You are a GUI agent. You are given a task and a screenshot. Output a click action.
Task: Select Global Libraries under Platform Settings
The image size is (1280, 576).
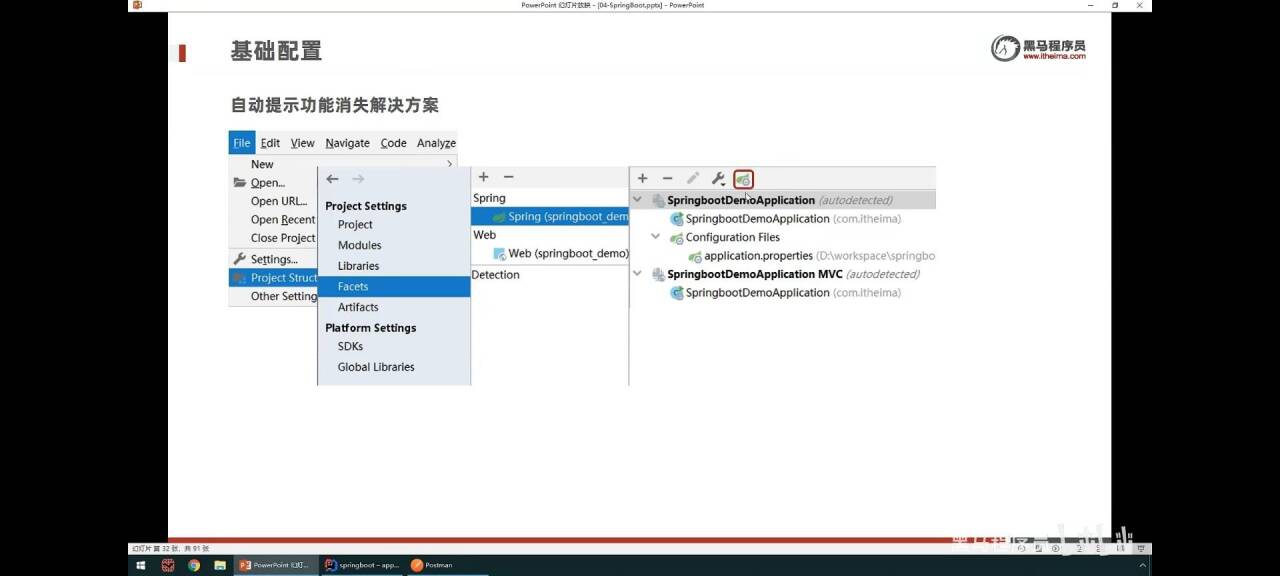pyautogui.click(x=376, y=367)
